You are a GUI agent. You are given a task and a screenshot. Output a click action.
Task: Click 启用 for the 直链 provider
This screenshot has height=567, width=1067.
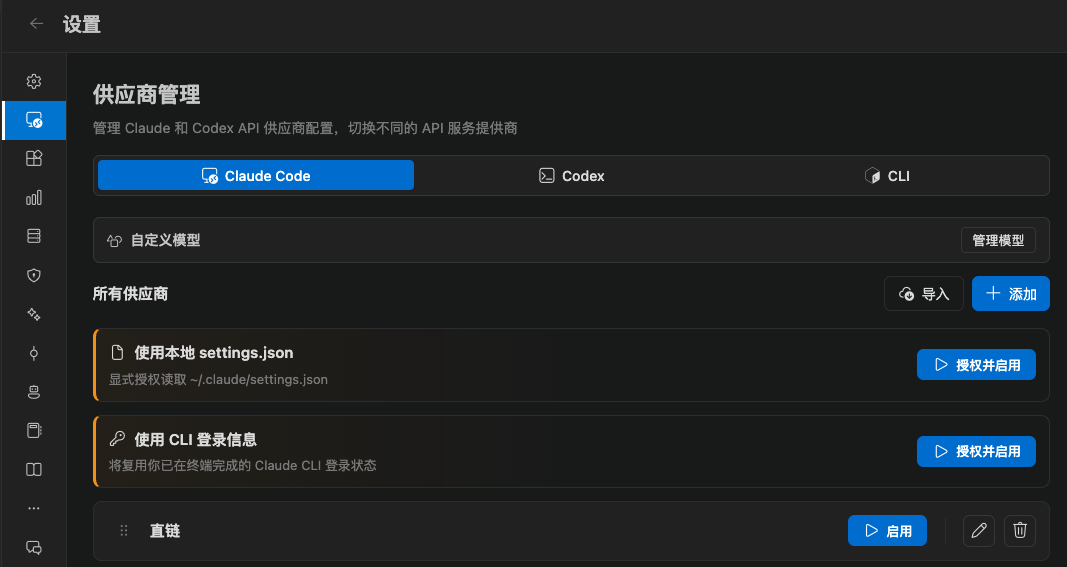point(887,531)
